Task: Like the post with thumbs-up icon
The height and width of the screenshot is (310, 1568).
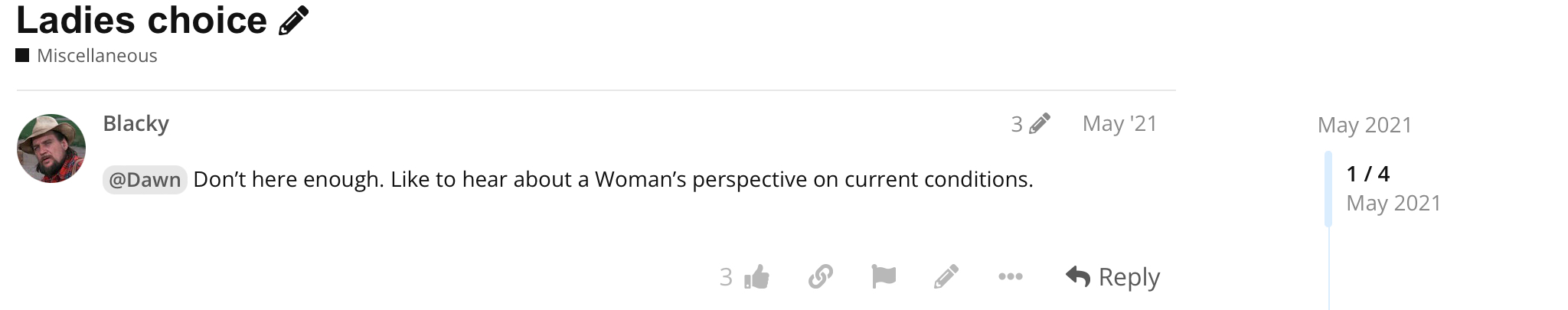Action: tap(756, 276)
